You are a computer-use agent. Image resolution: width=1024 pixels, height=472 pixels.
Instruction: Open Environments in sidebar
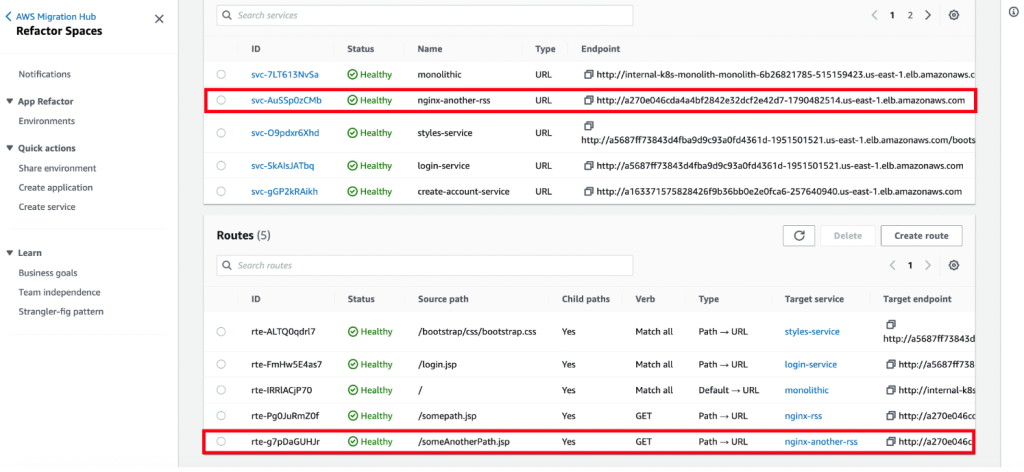(x=46, y=121)
